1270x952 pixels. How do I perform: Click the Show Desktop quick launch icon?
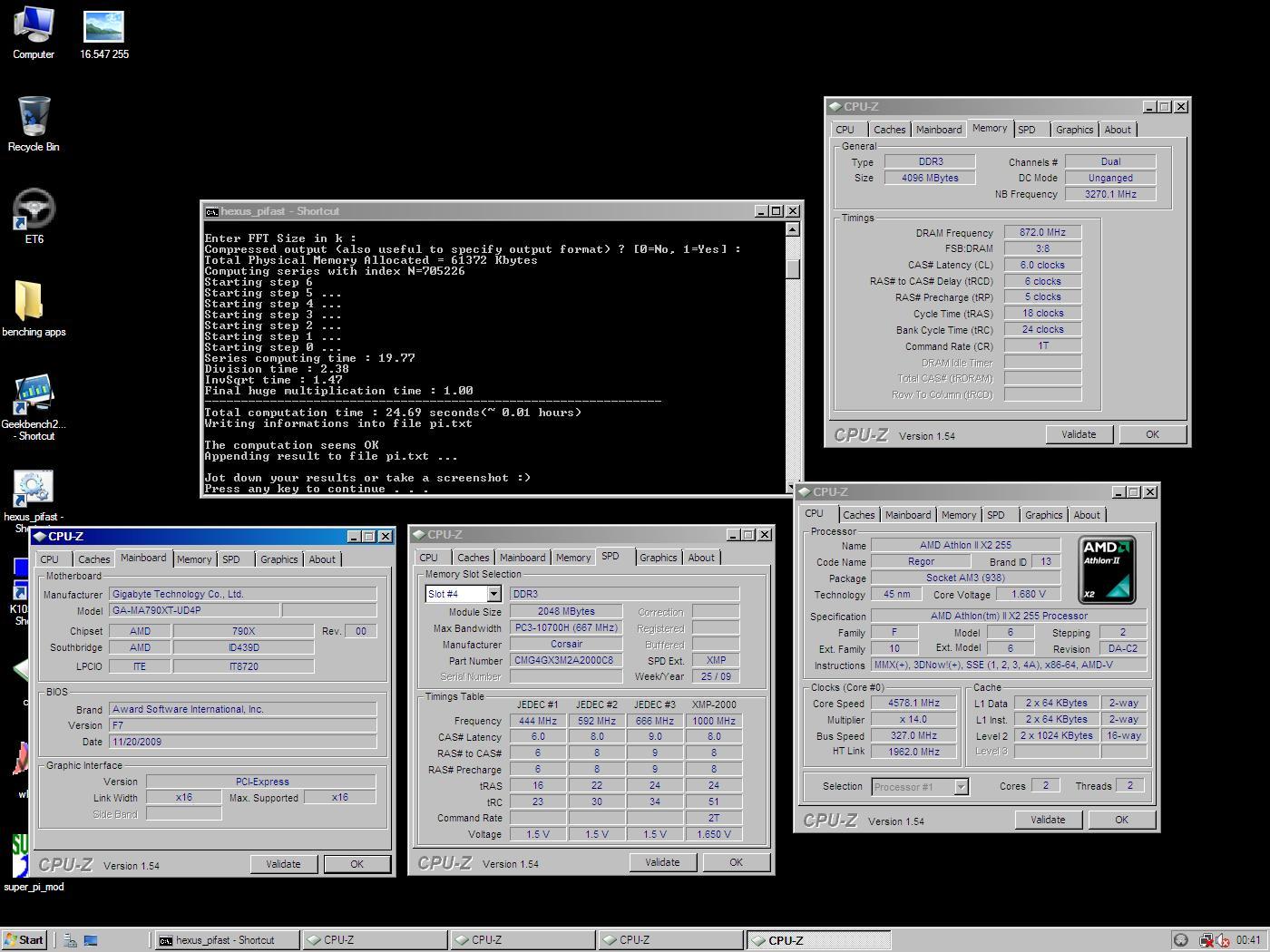pos(91,940)
